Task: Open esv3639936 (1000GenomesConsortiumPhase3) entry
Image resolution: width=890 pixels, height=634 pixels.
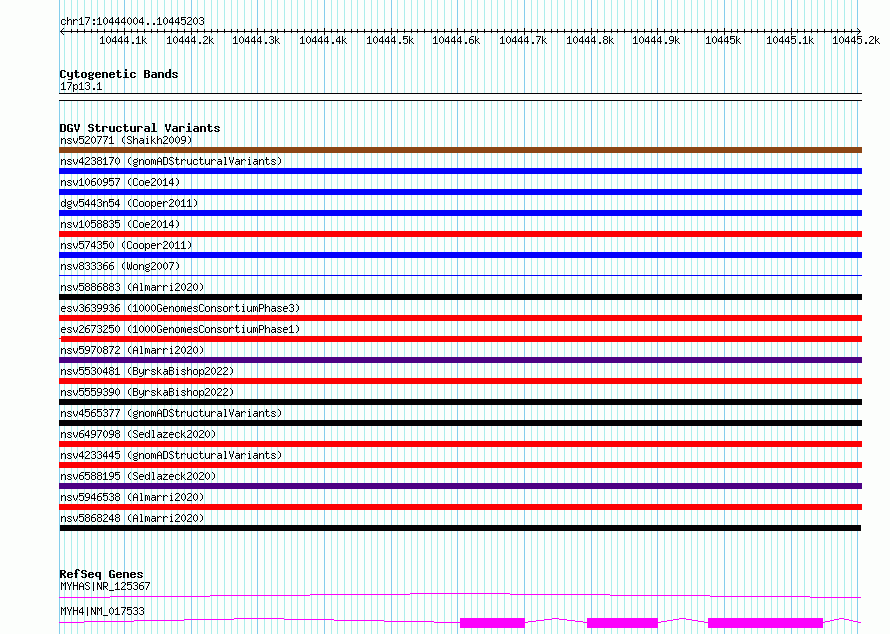Action: (180, 308)
